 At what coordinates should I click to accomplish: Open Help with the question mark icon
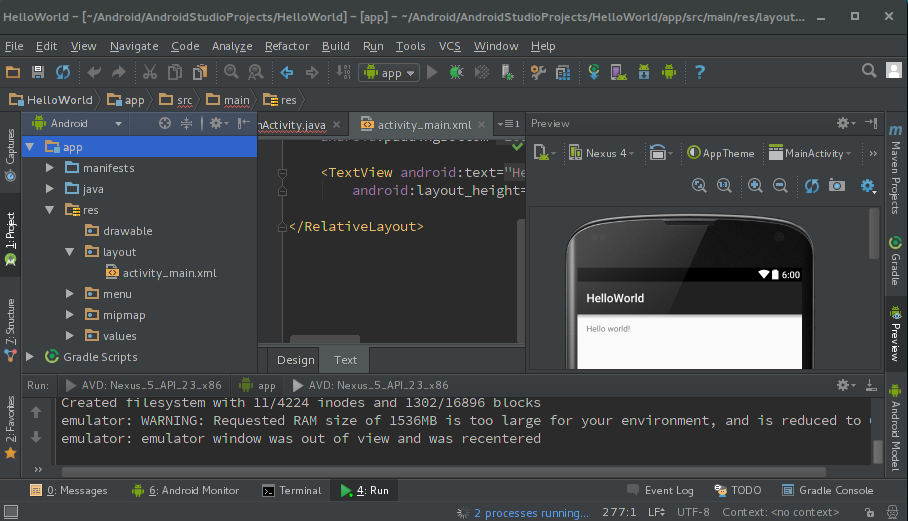700,72
